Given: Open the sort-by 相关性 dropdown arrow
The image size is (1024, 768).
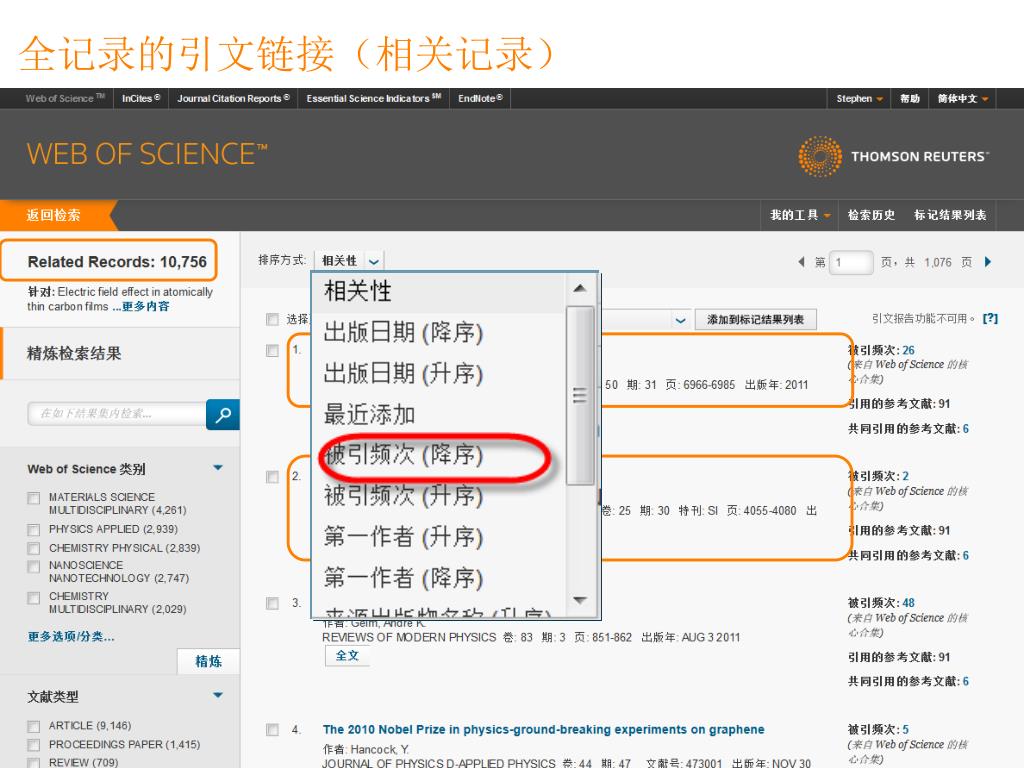Looking at the screenshot, I should tap(374, 261).
